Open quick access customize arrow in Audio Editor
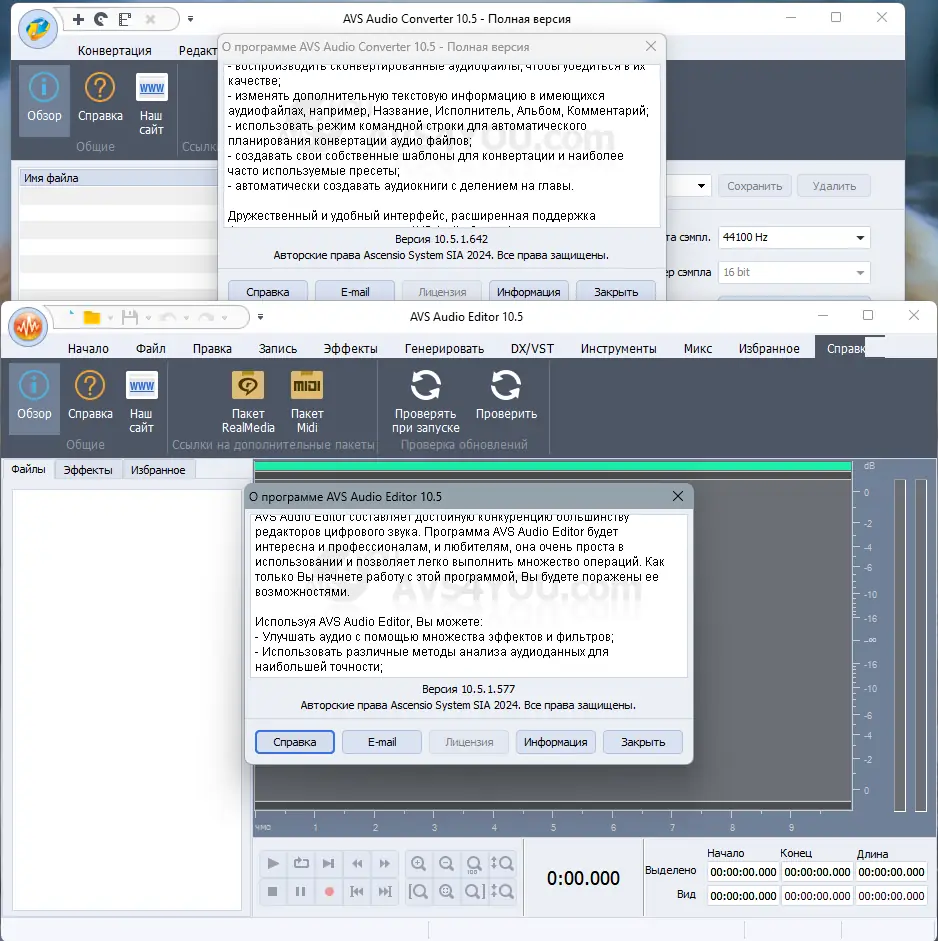Image resolution: width=938 pixels, height=941 pixels. pyautogui.click(x=260, y=317)
